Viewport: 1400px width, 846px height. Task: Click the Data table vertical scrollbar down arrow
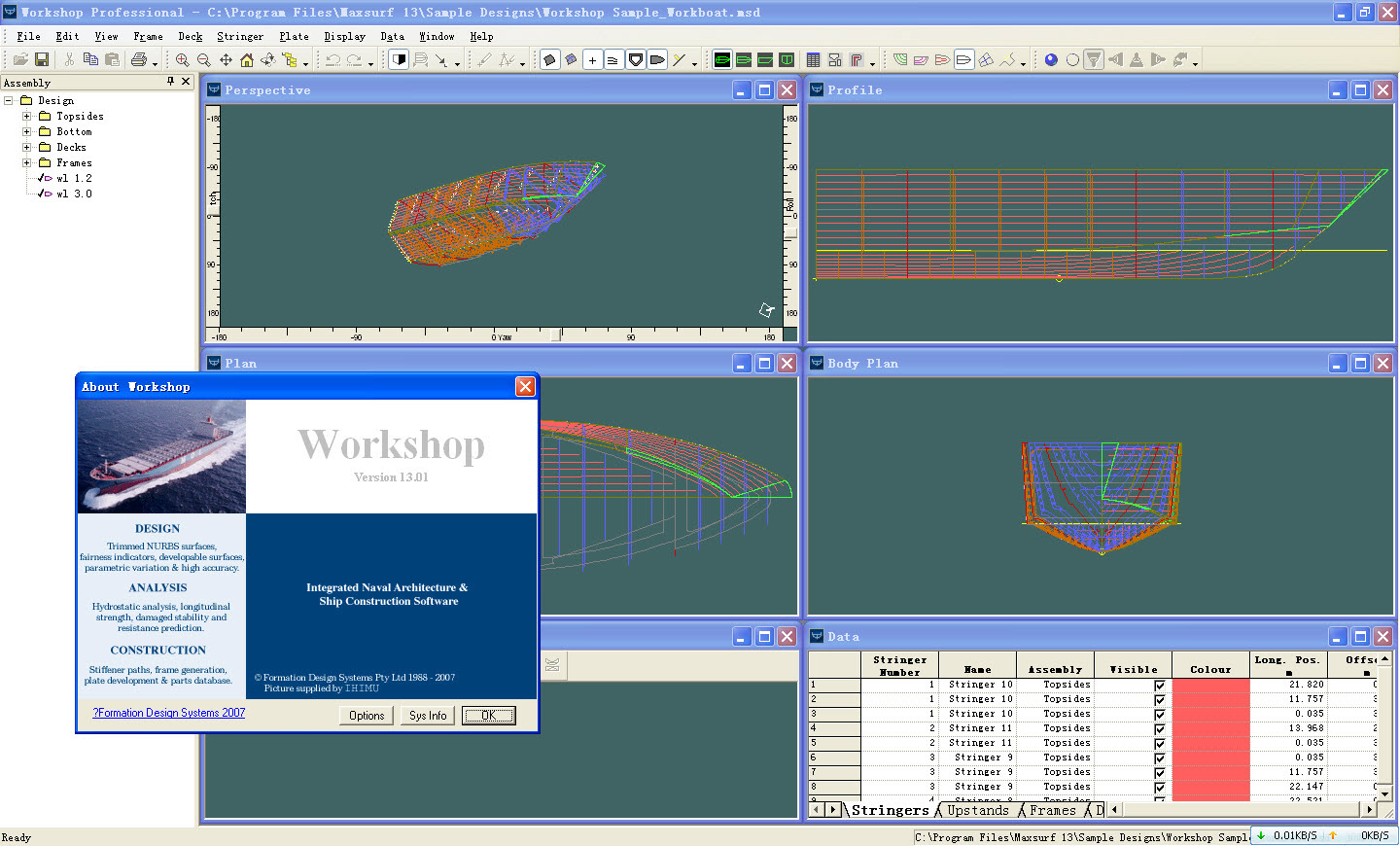tap(1385, 793)
